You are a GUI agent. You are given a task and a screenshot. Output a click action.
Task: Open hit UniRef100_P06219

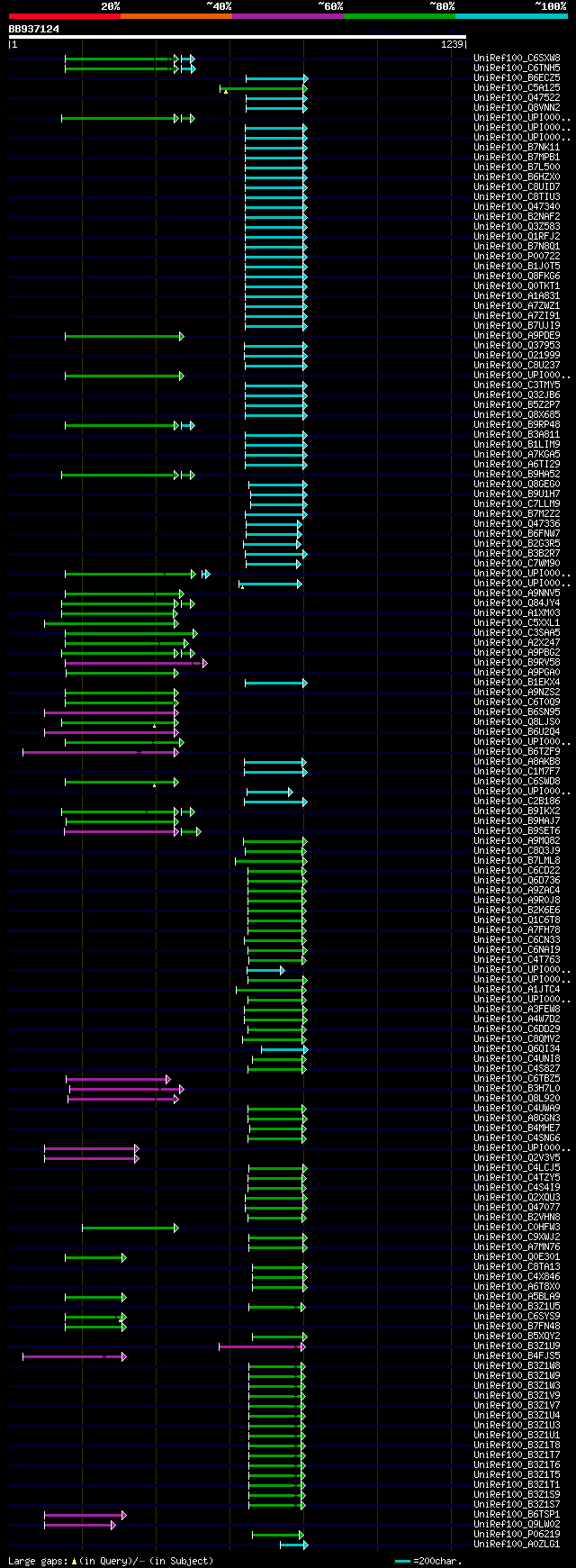tap(517, 1535)
